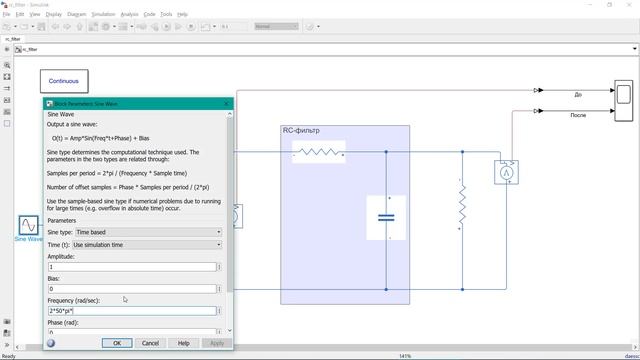
Task: Open the simulation mode Normal dropdown
Action: pos(276,27)
